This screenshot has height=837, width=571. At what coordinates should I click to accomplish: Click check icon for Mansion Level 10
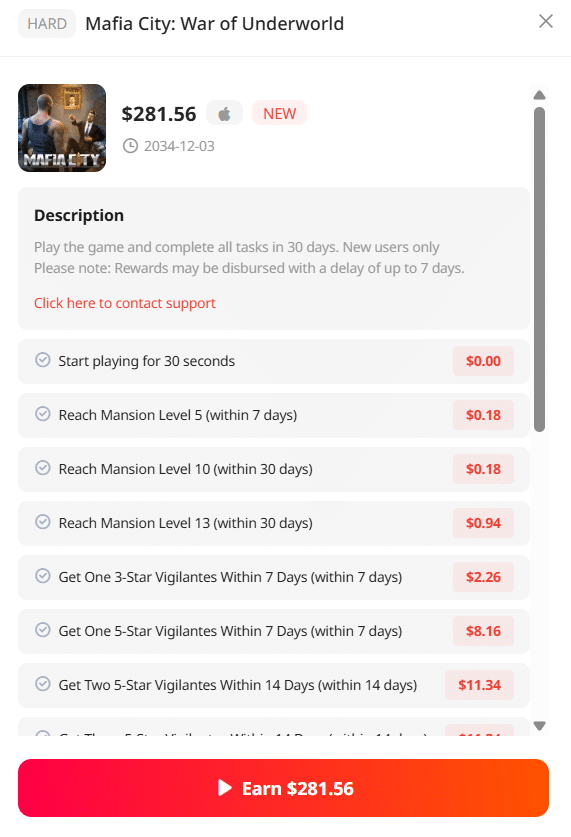tap(43, 468)
